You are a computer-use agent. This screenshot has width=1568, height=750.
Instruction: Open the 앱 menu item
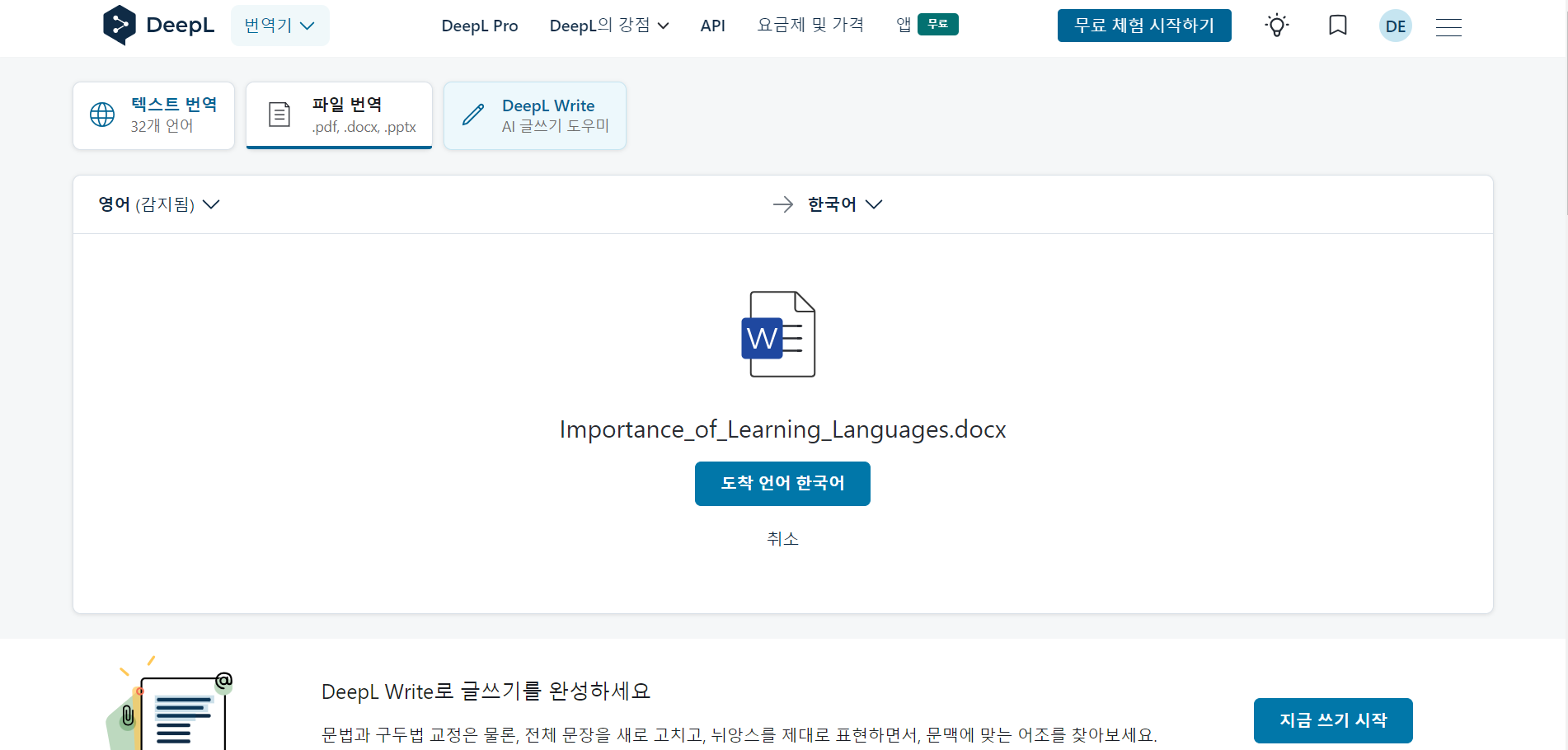pos(904,25)
